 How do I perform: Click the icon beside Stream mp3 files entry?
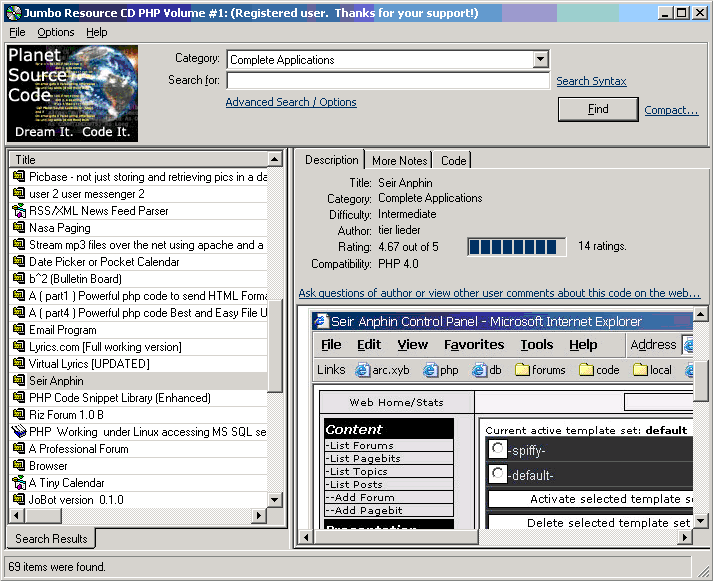19,244
